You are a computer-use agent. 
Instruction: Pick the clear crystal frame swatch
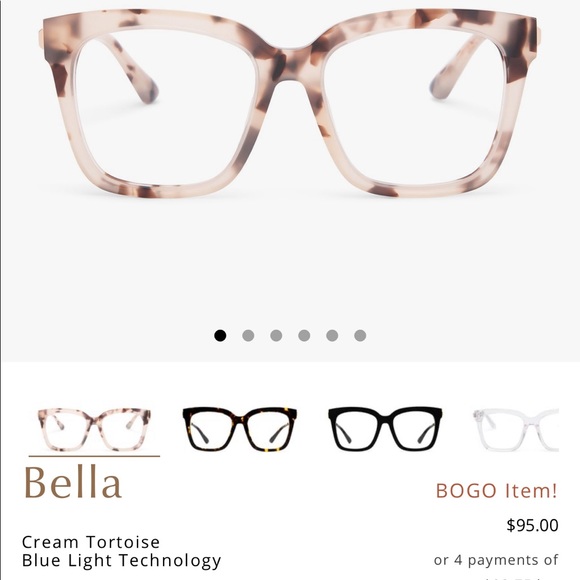click(x=516, y=429)
